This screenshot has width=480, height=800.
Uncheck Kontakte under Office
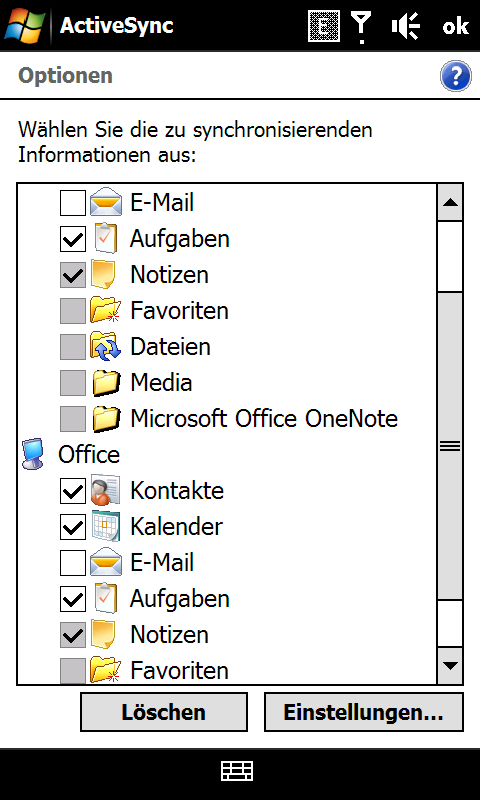pos(73,491)
